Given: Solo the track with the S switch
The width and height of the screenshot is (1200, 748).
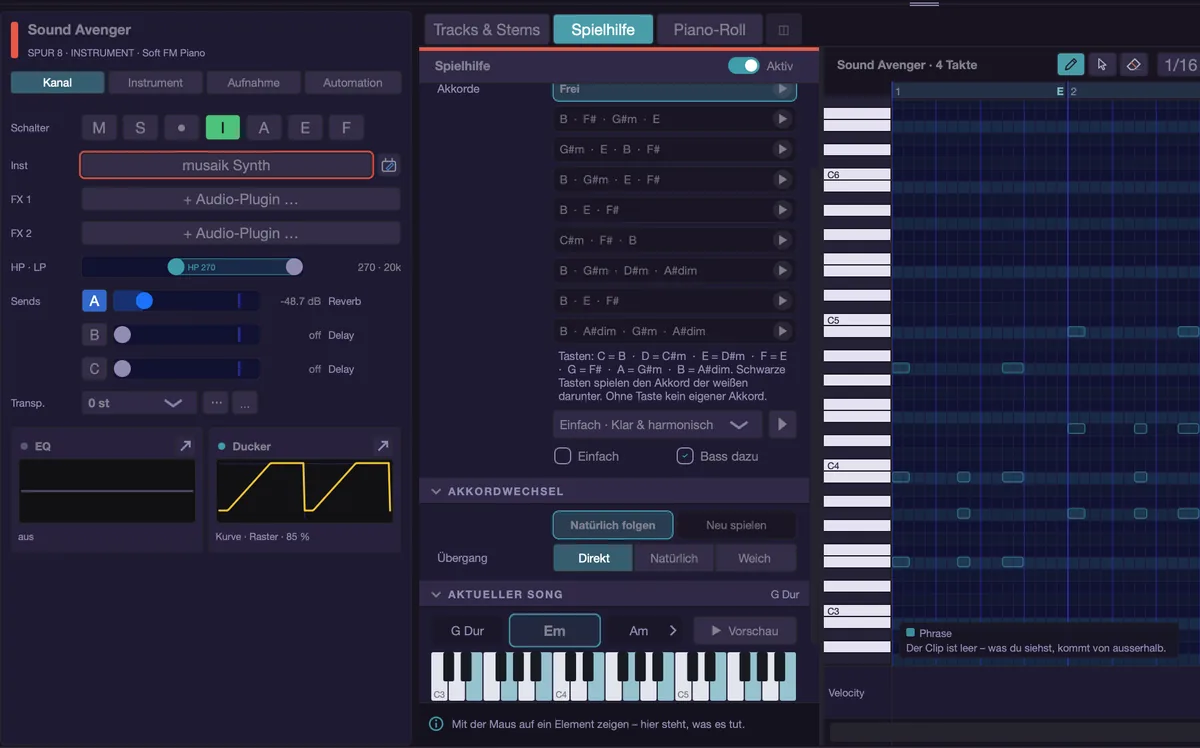Looking at the screenshot, I should [x=140, y=128].
